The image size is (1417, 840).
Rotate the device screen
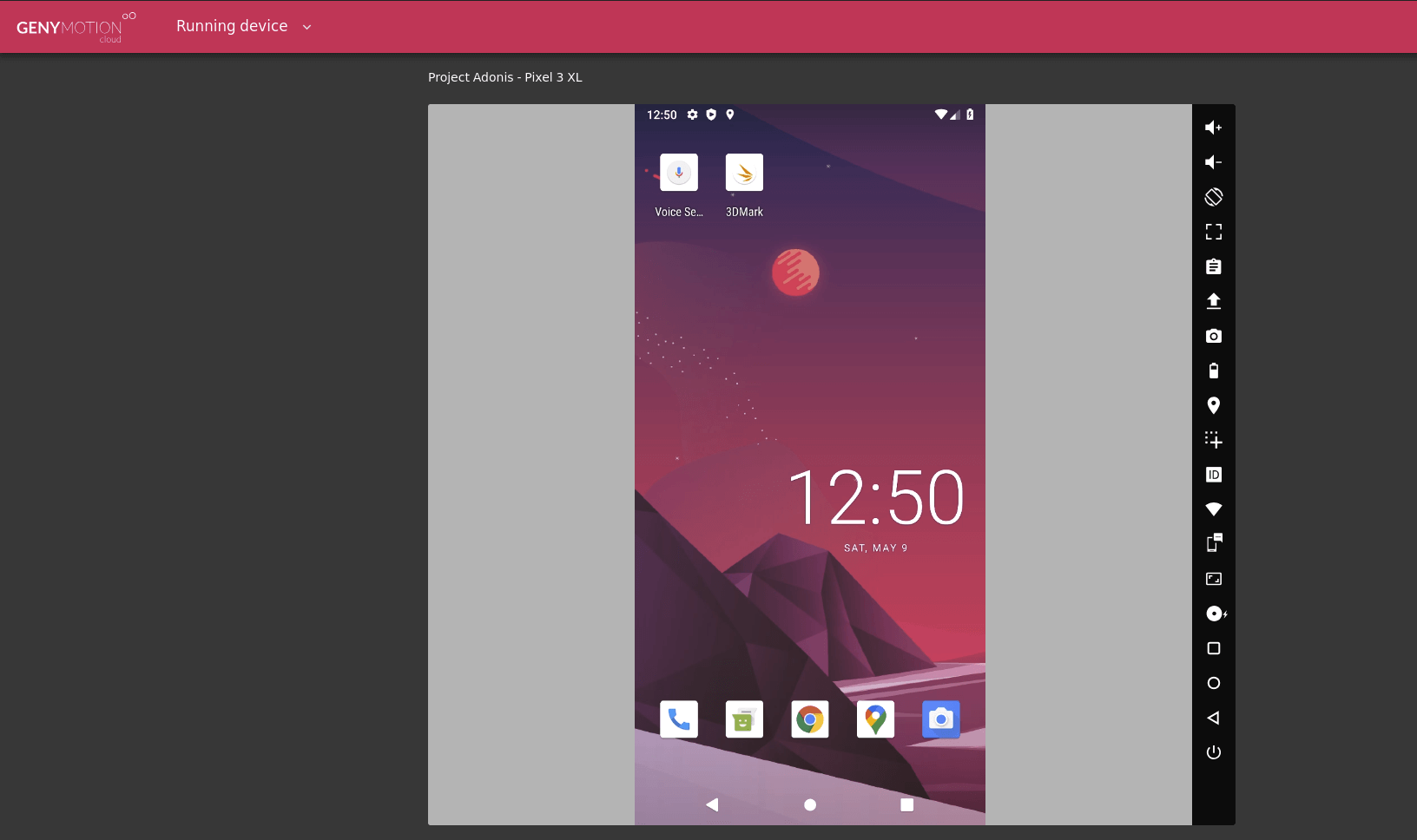click(x=1213, y=197)
